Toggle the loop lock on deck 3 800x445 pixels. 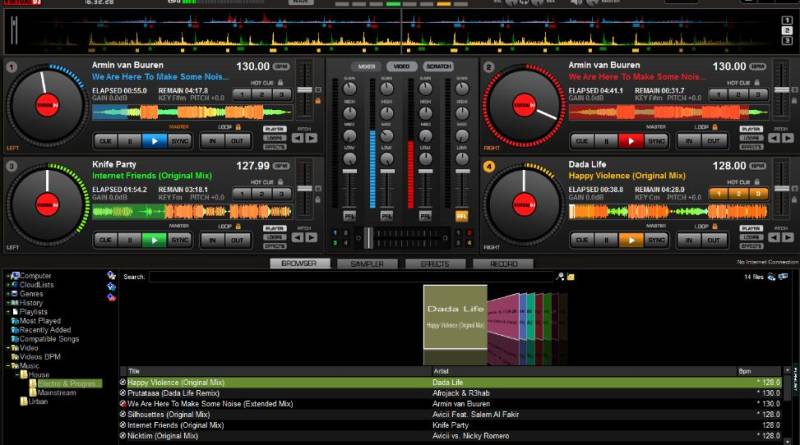238,226
